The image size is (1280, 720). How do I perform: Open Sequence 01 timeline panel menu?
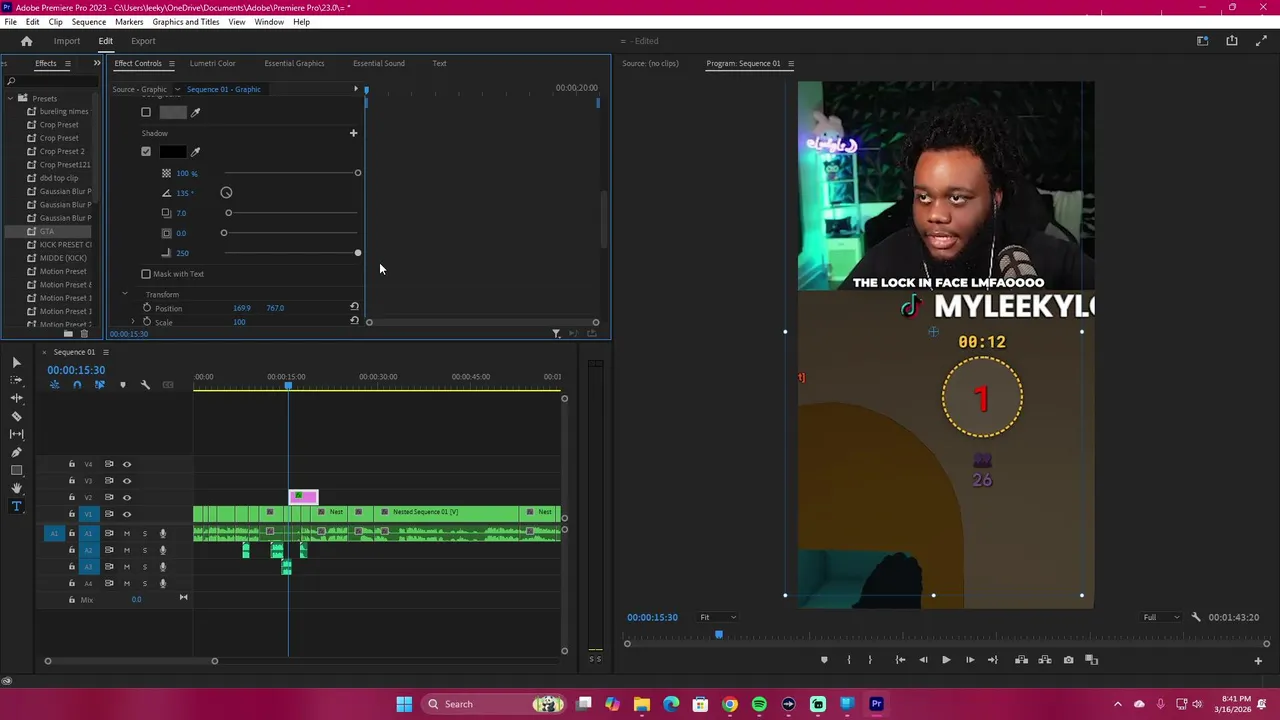(105, 352)
